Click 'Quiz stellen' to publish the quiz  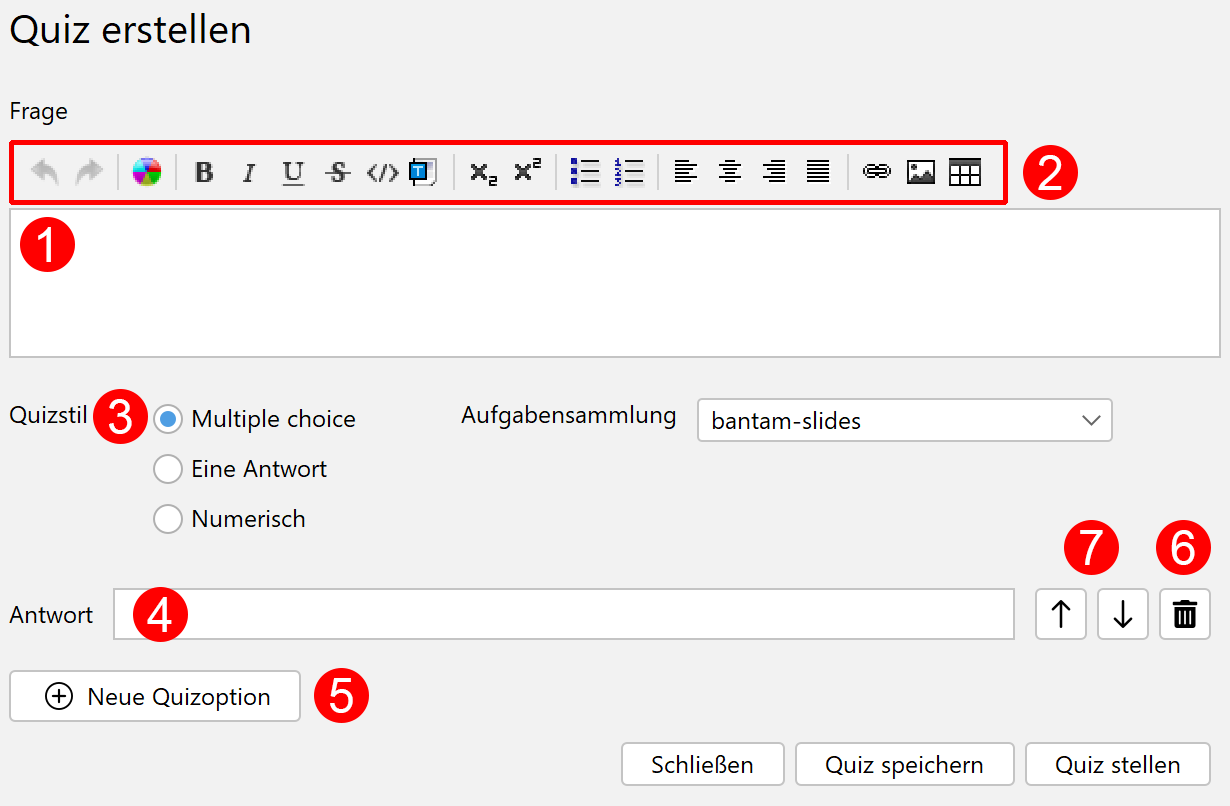(1117, 764)
